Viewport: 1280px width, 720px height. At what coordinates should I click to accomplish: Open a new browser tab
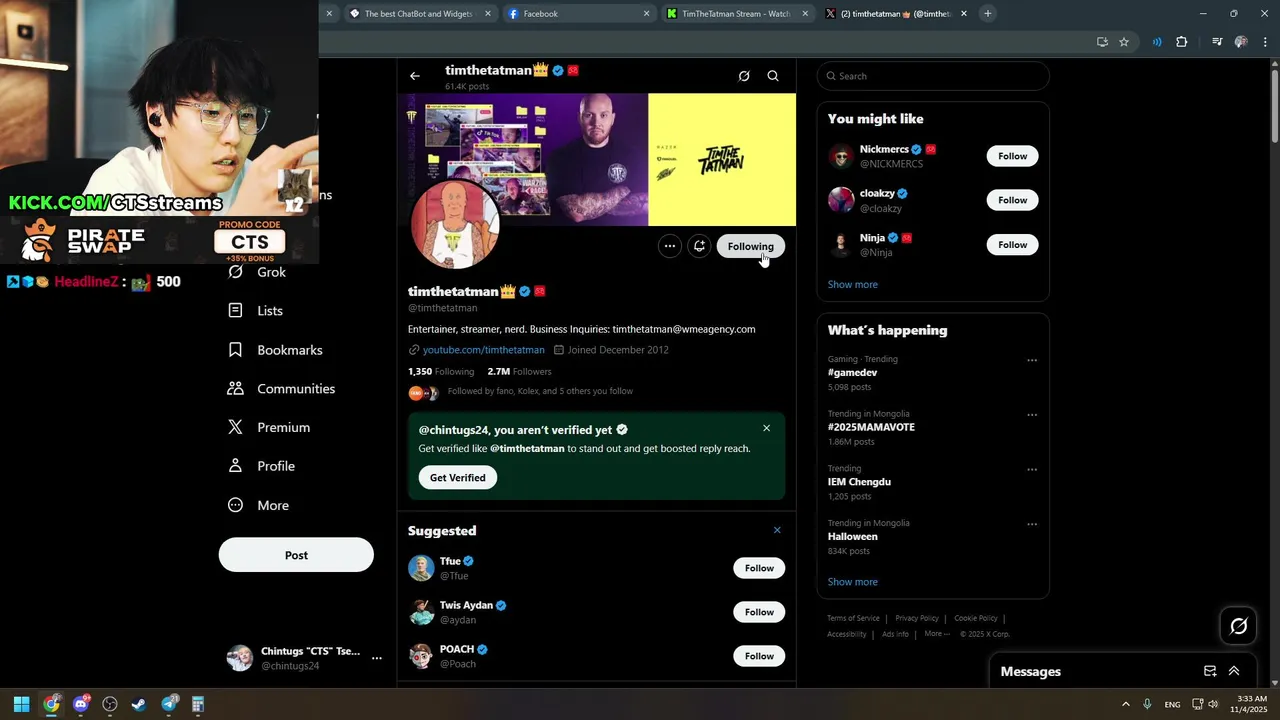(987, 14)
